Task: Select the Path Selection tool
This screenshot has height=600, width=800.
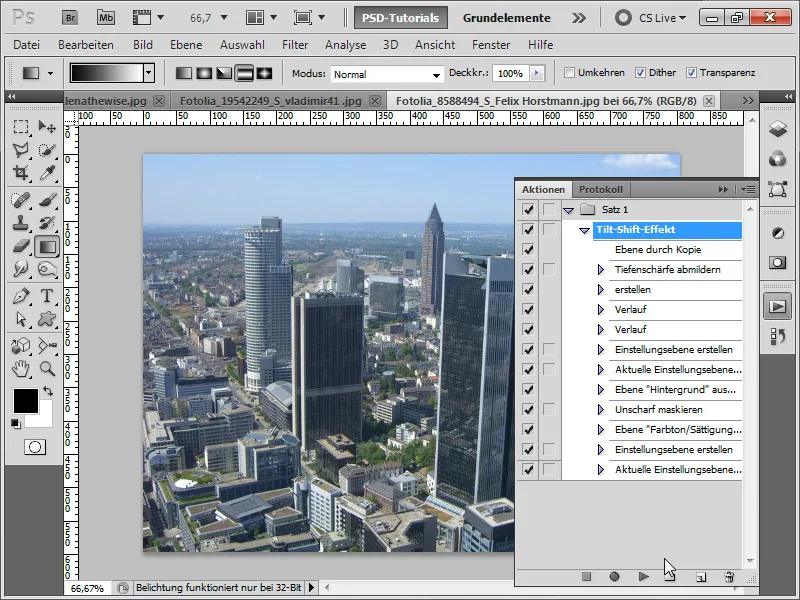Action: [21, 319]
